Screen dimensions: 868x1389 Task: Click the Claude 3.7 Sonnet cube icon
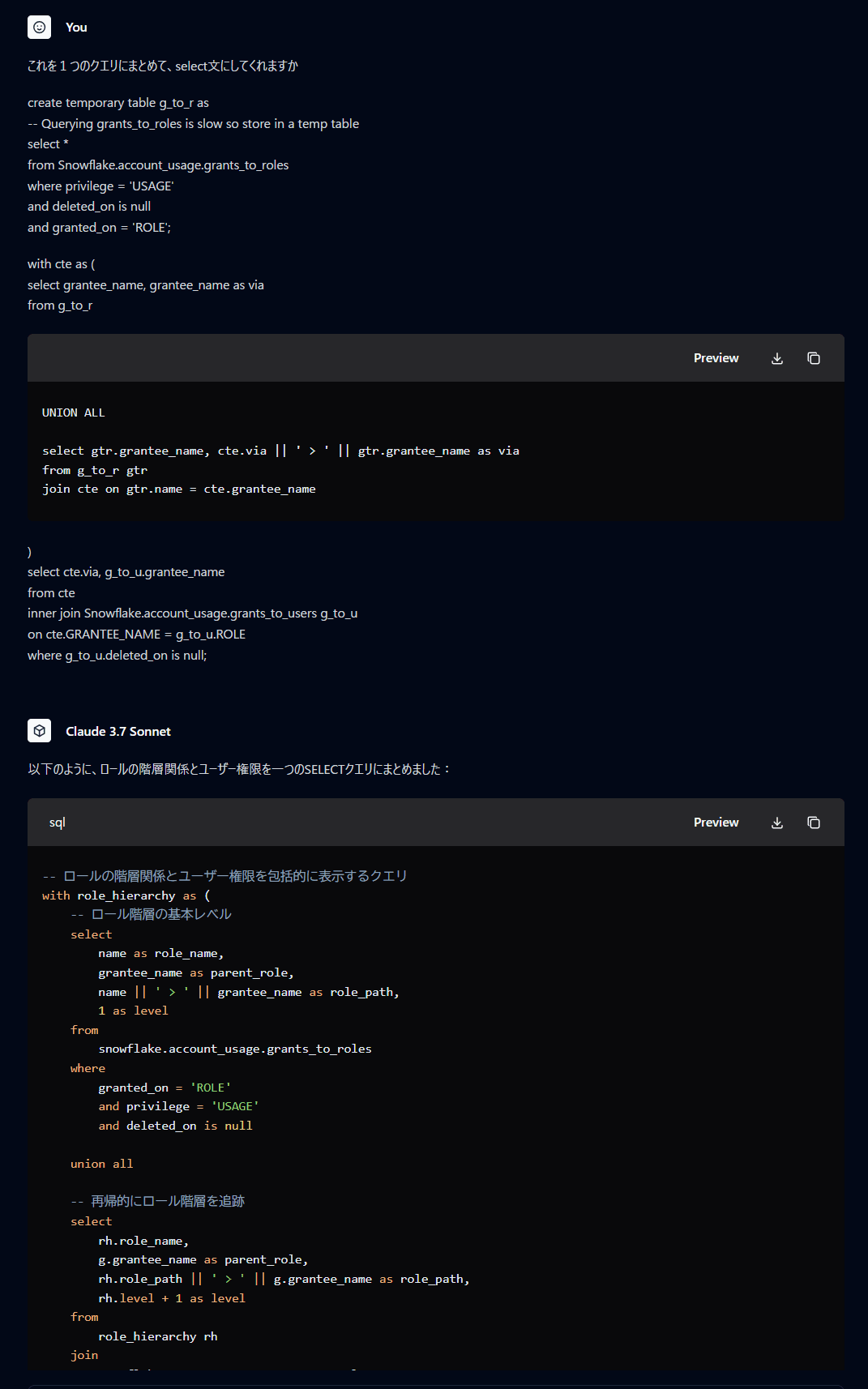(39, 731)
